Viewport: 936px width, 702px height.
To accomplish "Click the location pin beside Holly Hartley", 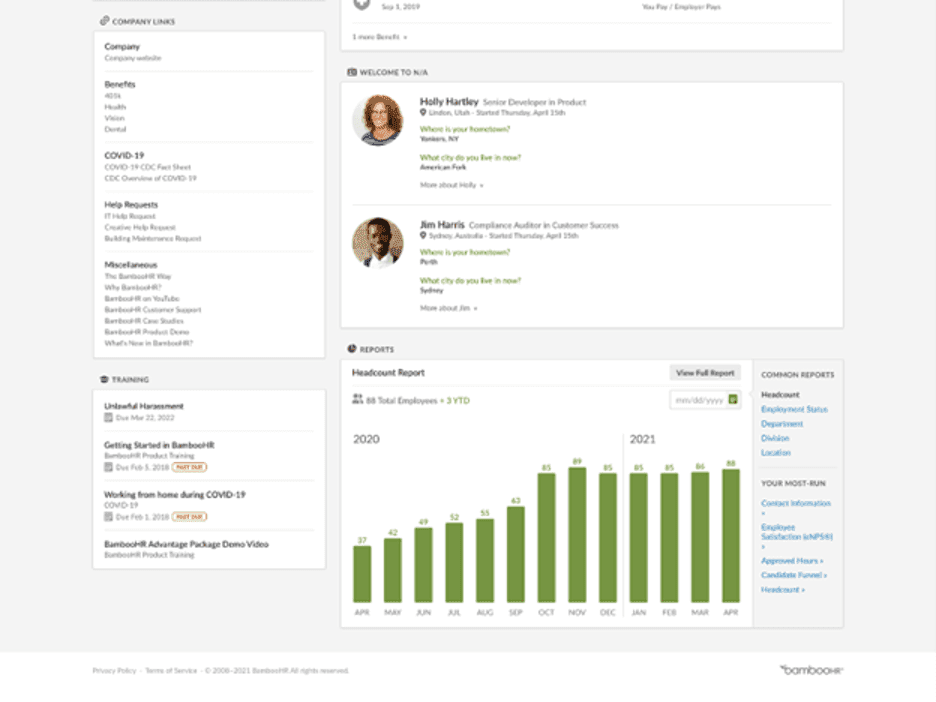I will [421, 113].
